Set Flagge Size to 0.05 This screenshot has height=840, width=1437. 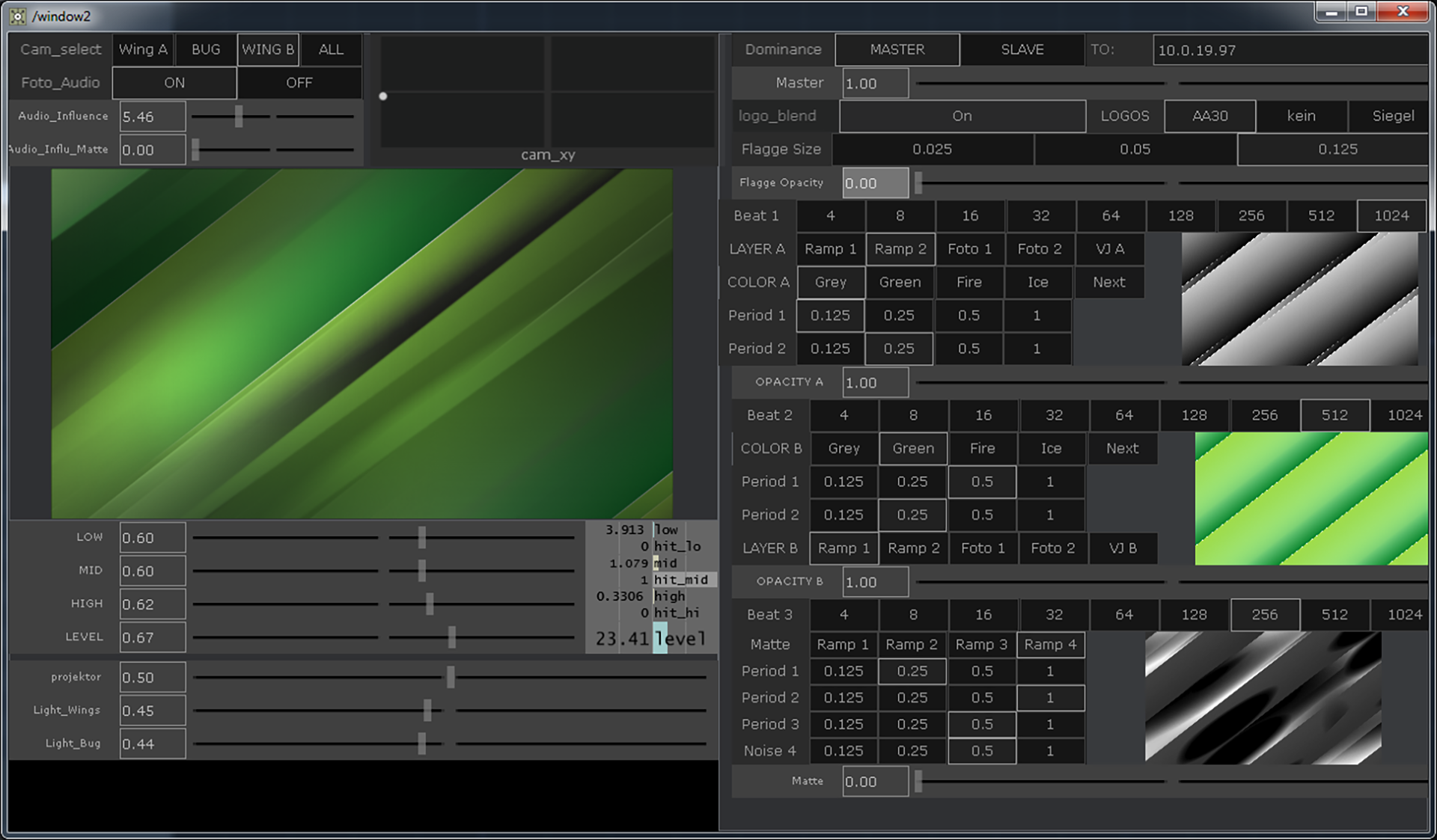1135,150
